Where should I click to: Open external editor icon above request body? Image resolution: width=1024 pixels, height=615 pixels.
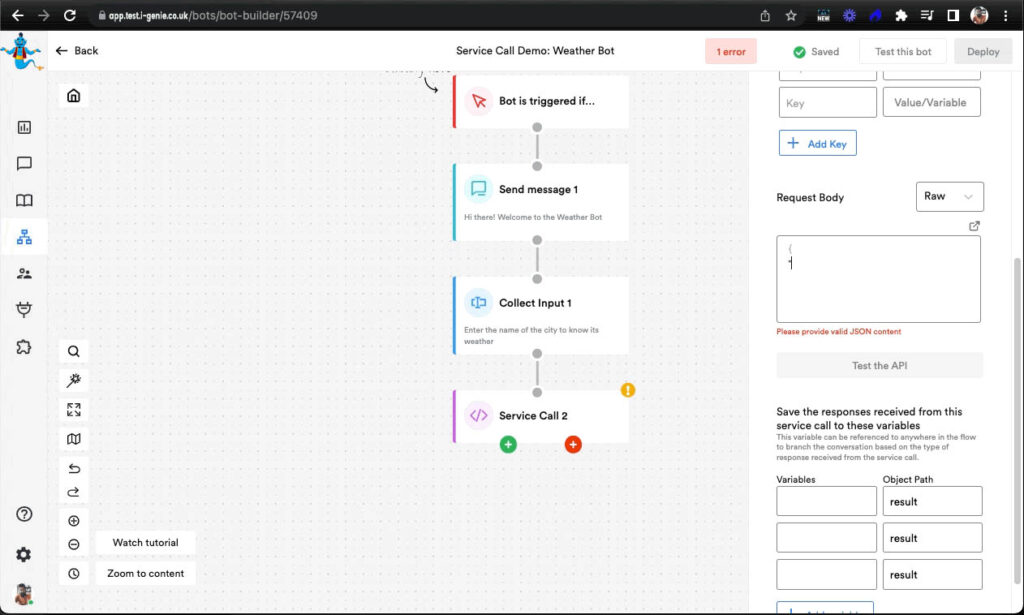click(975, 226)
